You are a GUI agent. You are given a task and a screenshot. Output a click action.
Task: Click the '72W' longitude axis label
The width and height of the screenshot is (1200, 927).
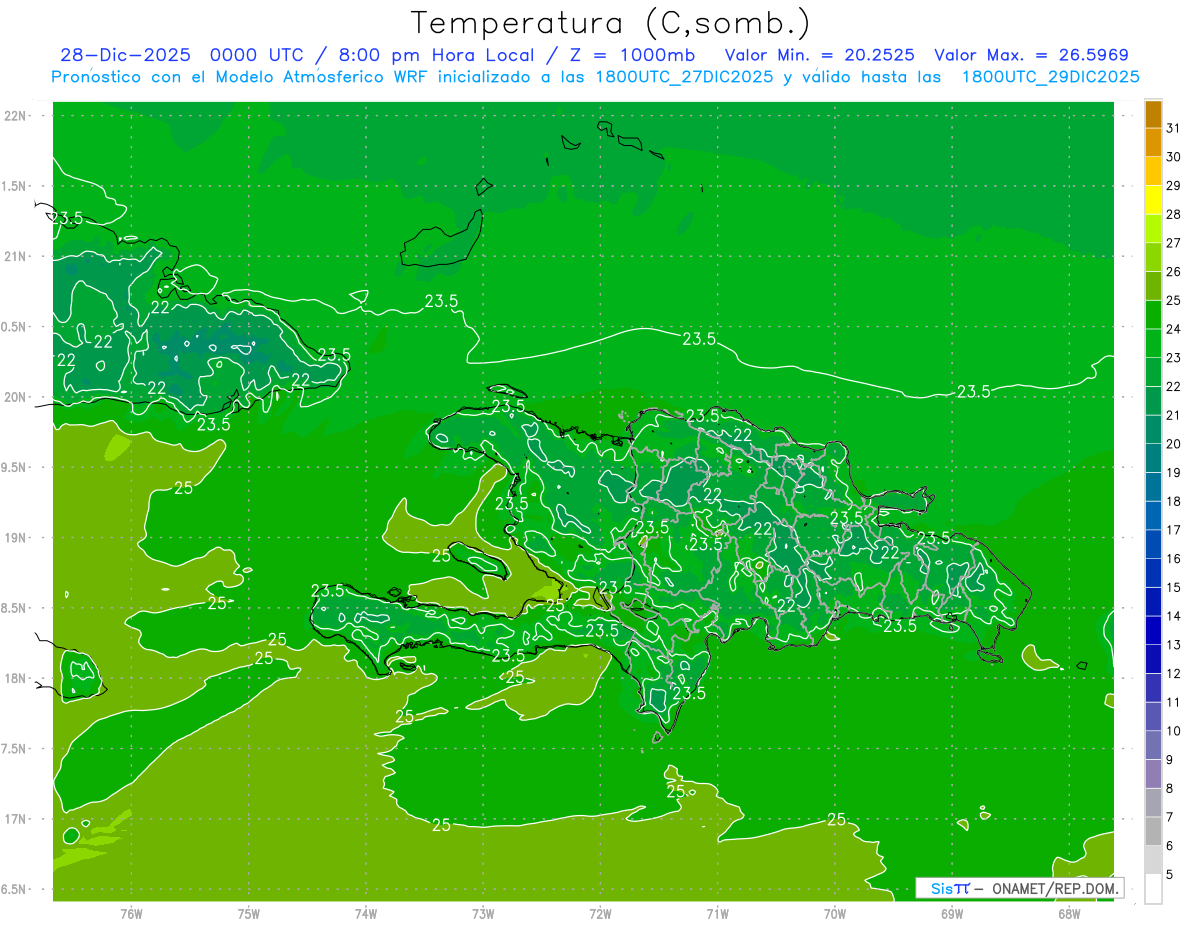coord(600,914)
